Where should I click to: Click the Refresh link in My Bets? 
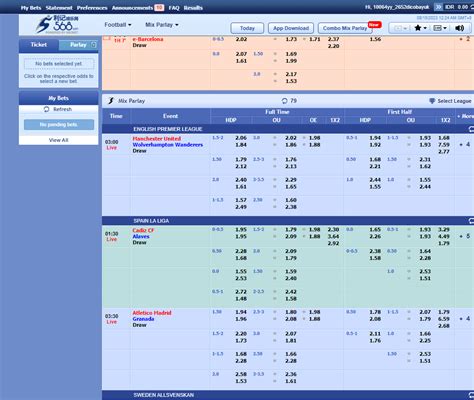tap(62, 109)
